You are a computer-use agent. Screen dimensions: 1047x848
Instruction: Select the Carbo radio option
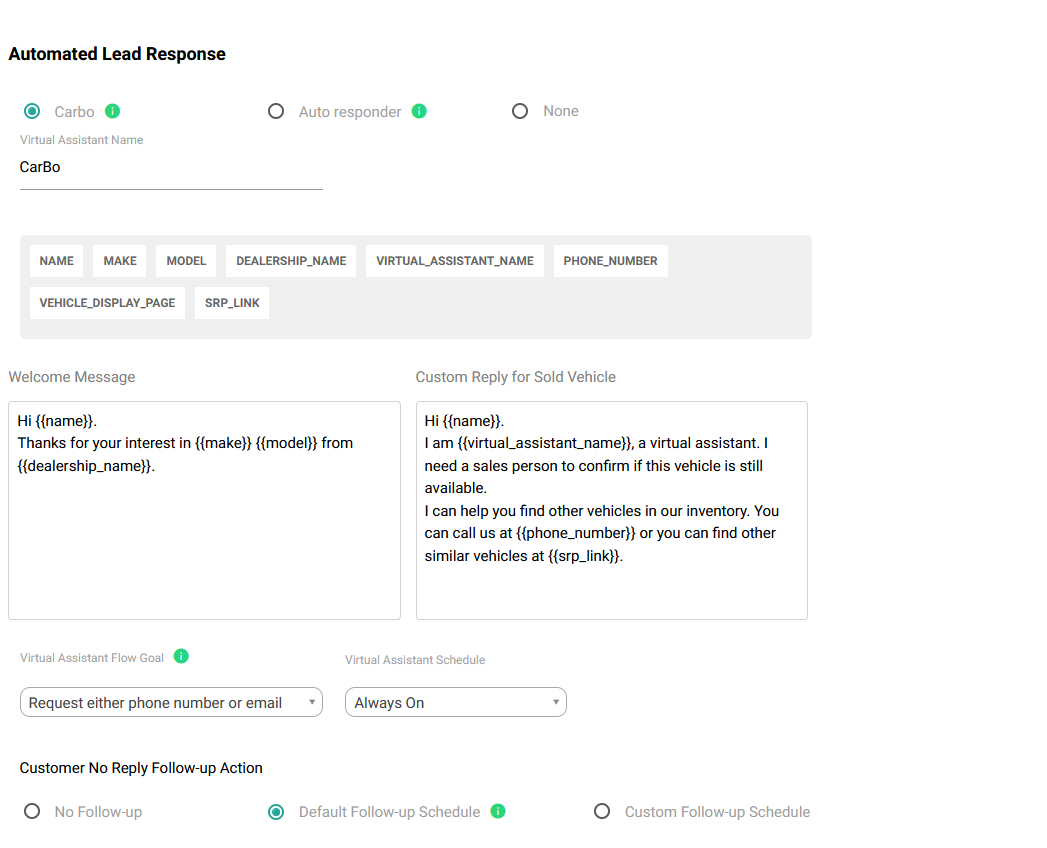tap(32, 111)
